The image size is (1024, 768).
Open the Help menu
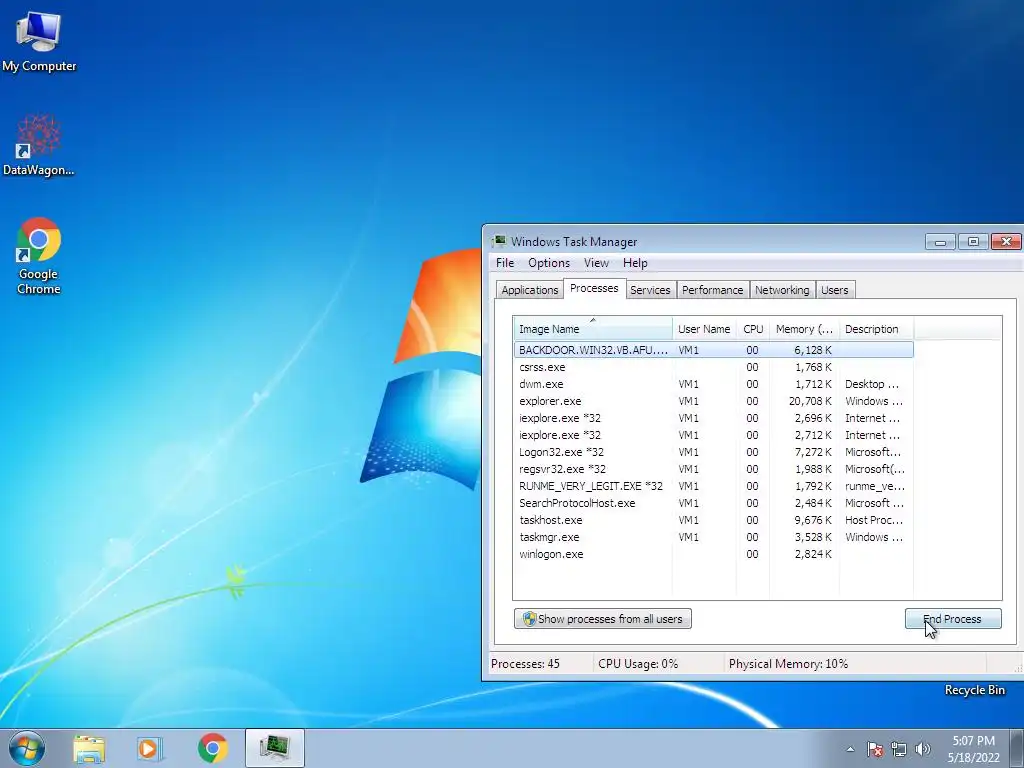635,263
